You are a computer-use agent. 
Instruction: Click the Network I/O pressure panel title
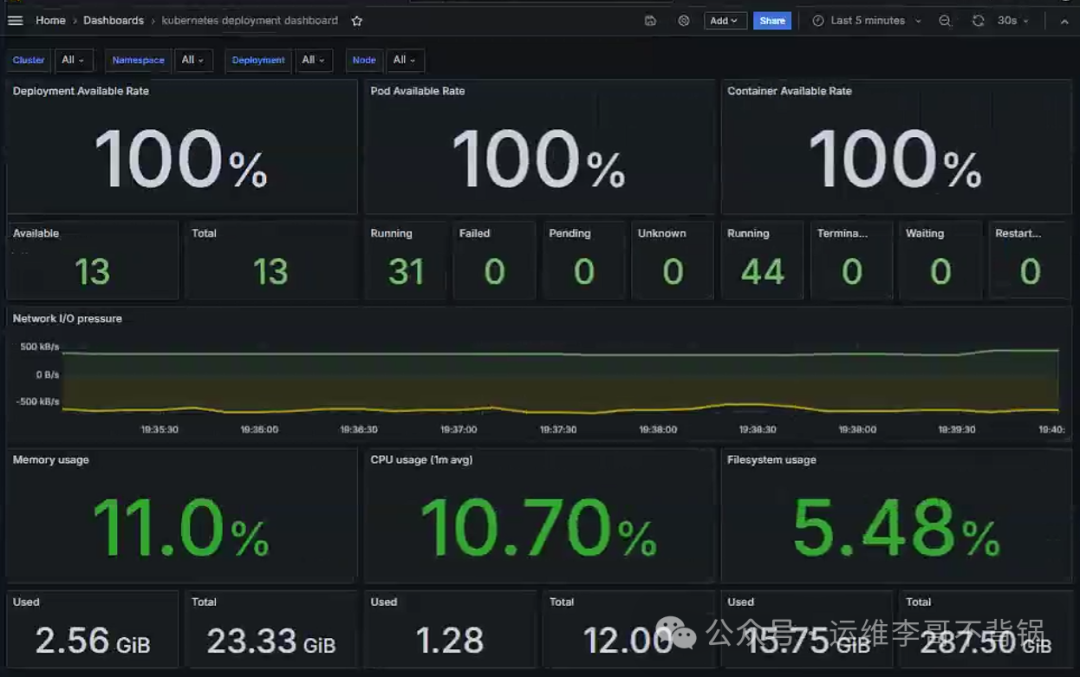[67, 319]
